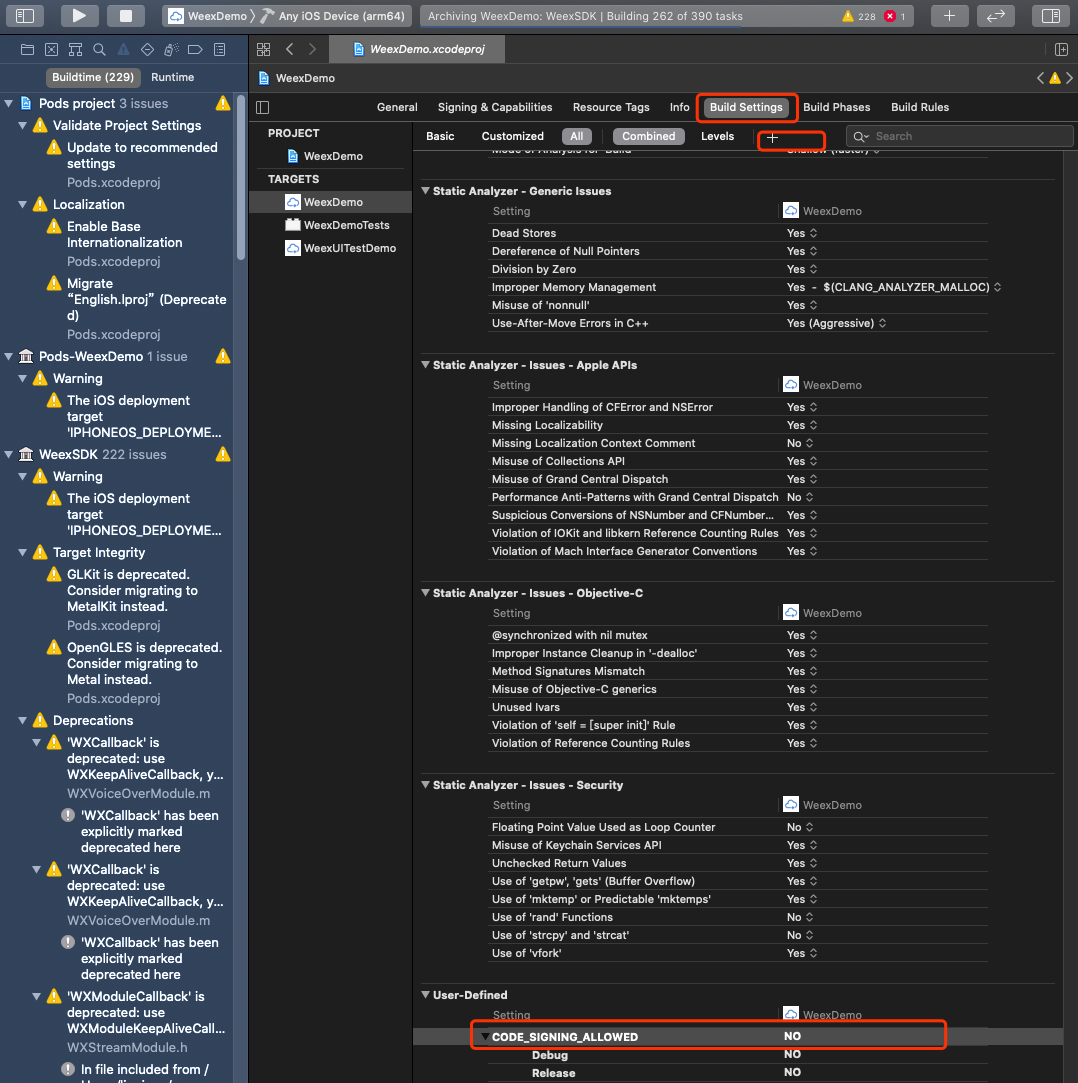1078x1083 pixels.
Task: Open the Test navigator diamond icon
Action: 147,49
